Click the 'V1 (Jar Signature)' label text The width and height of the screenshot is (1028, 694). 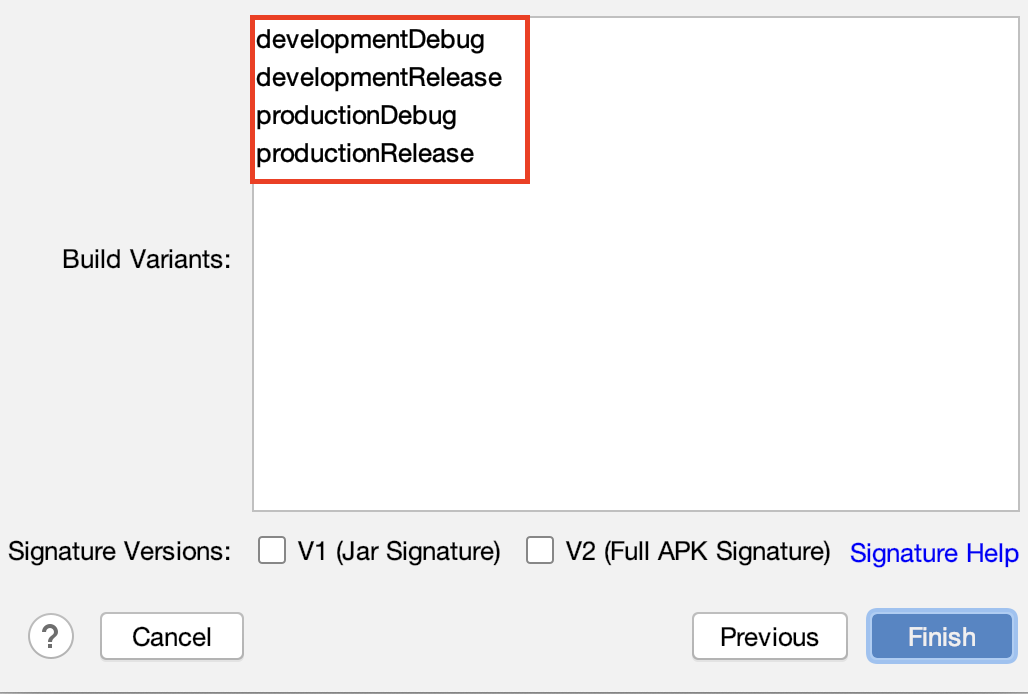[x=398, y=551]
